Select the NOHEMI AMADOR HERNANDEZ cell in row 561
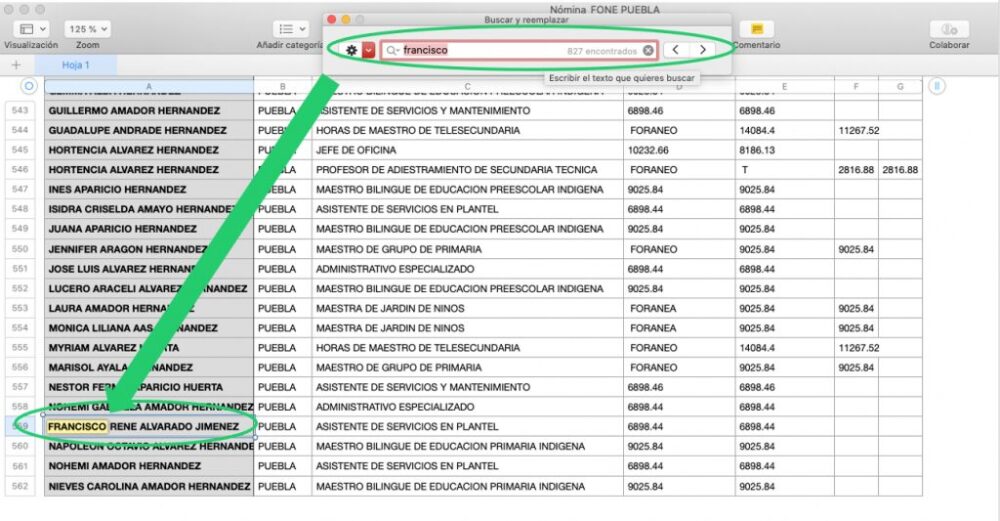This screenshot has height=521, width=1000. 149,466
